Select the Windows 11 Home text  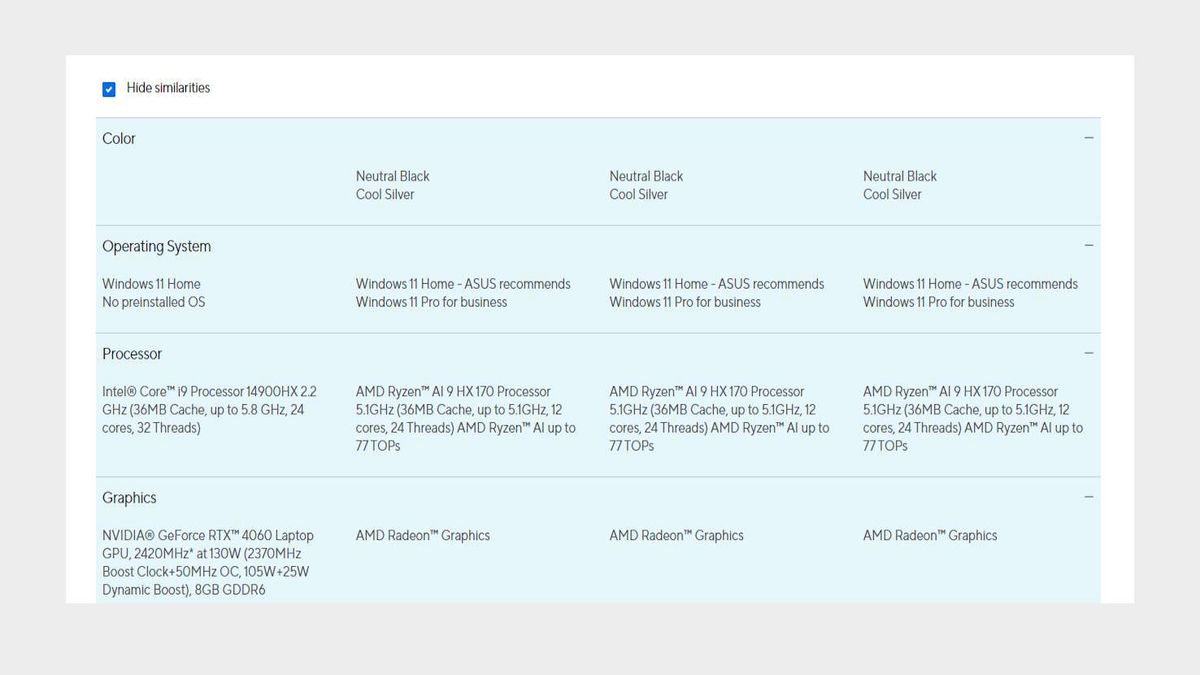click(x=151, y=284)
